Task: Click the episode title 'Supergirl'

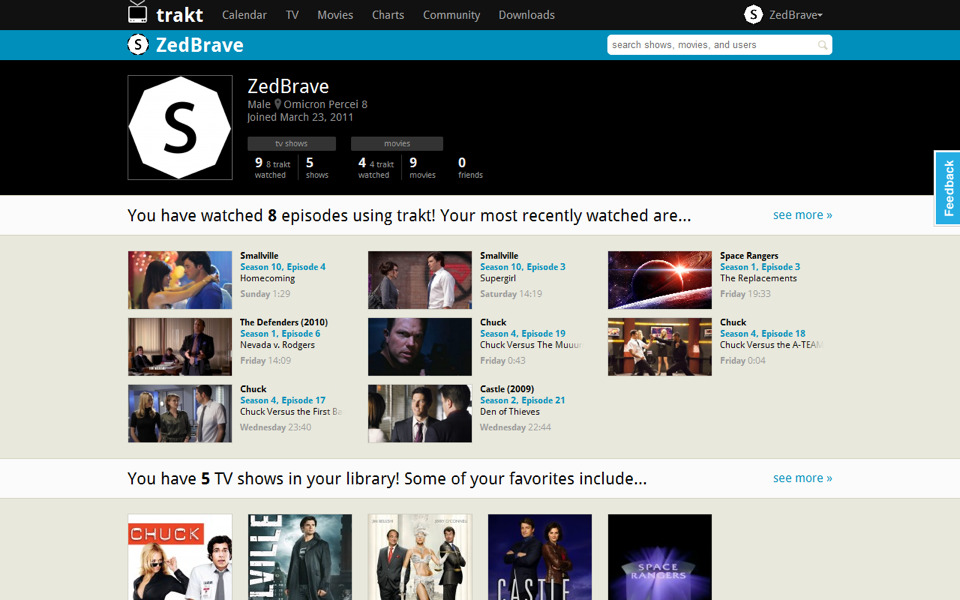Action: [498, 279]
